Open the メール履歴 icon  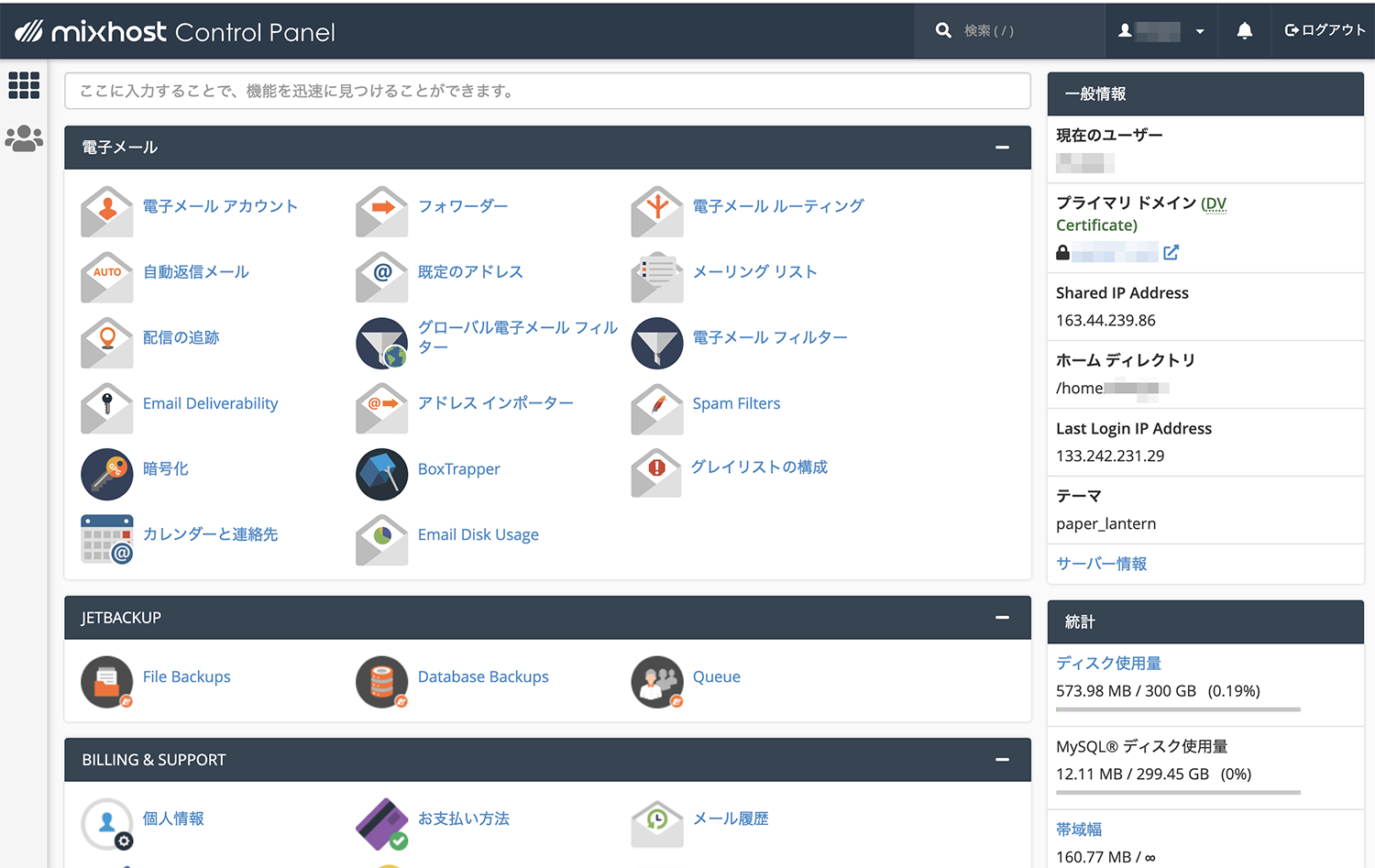(657, 824)
